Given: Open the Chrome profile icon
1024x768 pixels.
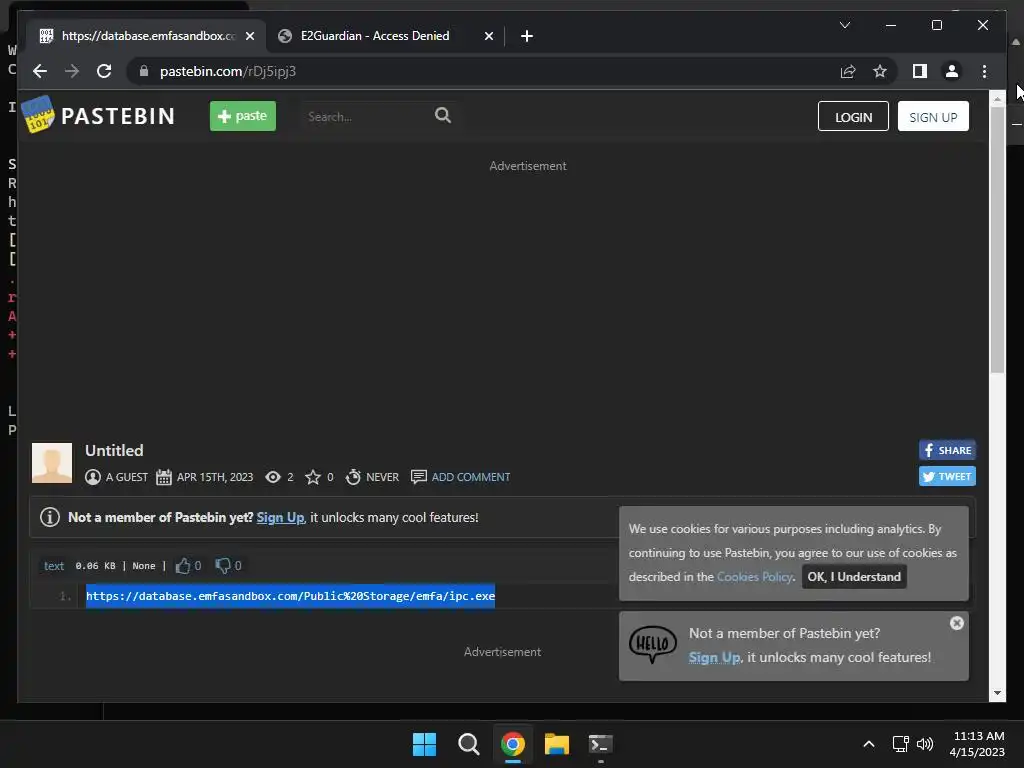Looking at the screenshot, I should (952, 71).
